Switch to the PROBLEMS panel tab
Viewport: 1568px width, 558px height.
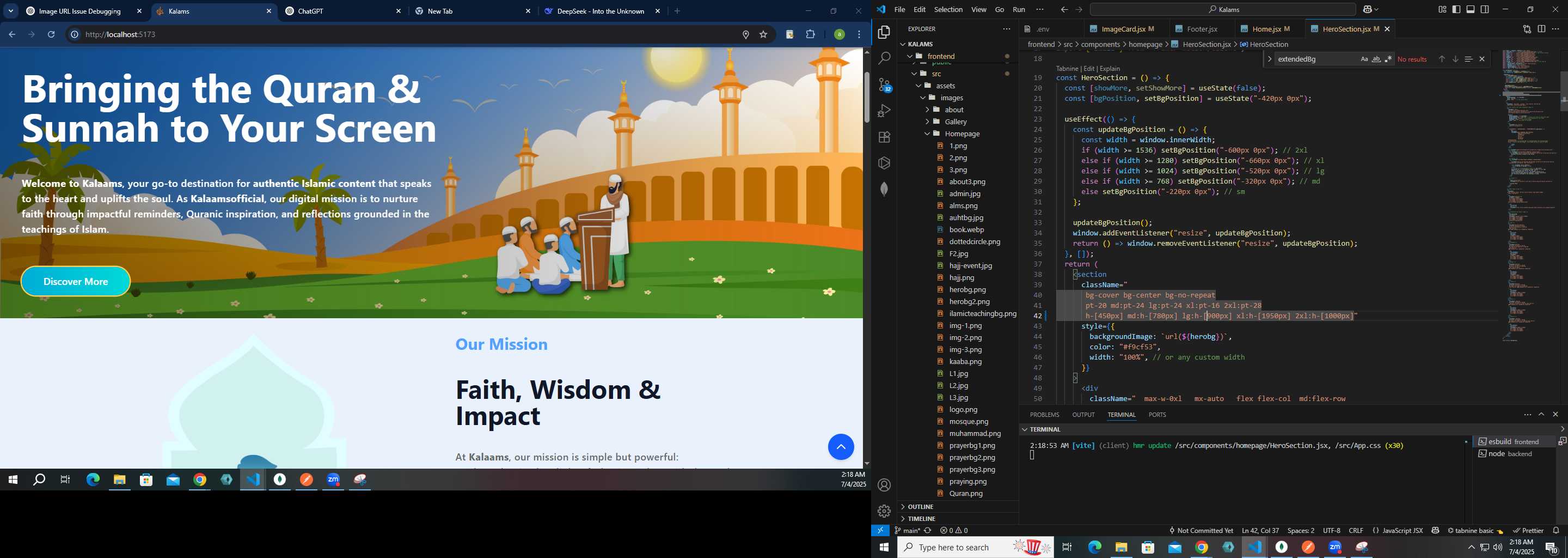coord(1044,414)
